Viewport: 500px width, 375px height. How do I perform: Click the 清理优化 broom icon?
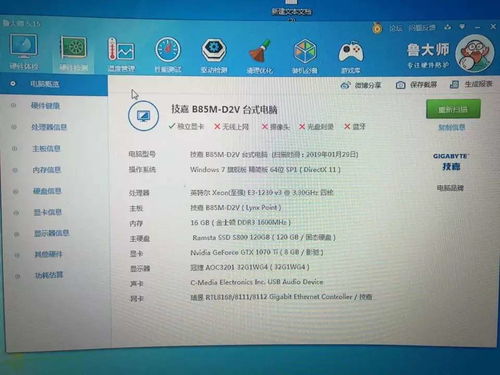260,56
